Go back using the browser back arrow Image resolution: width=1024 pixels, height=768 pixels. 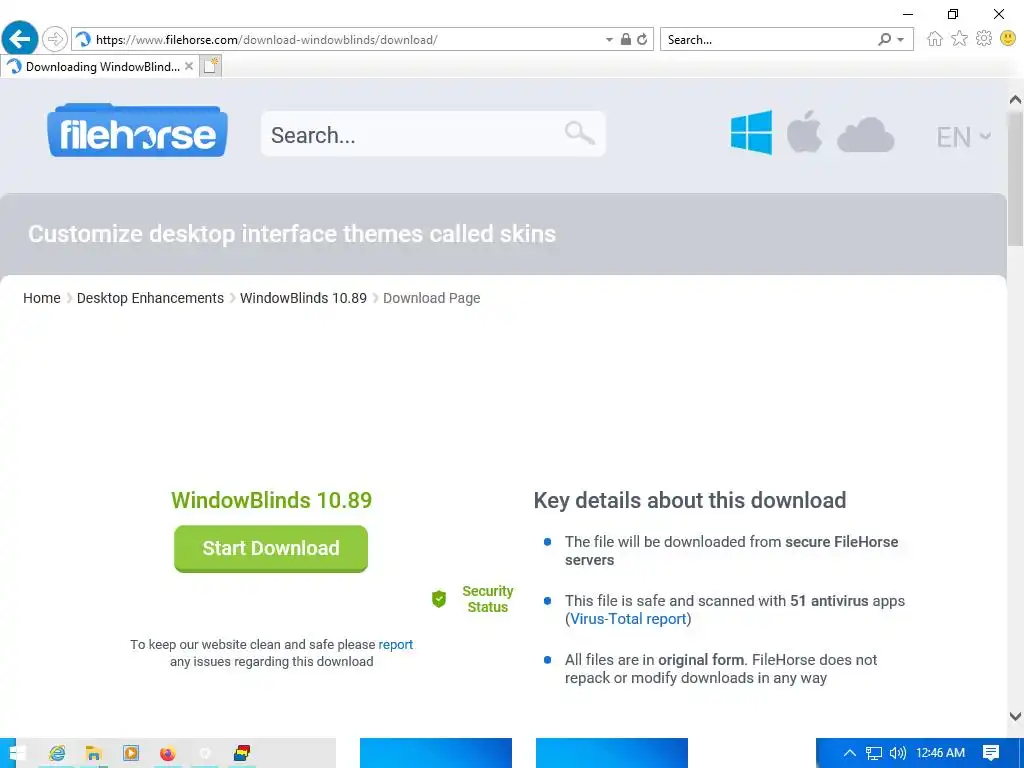click(x=20, y=39)
